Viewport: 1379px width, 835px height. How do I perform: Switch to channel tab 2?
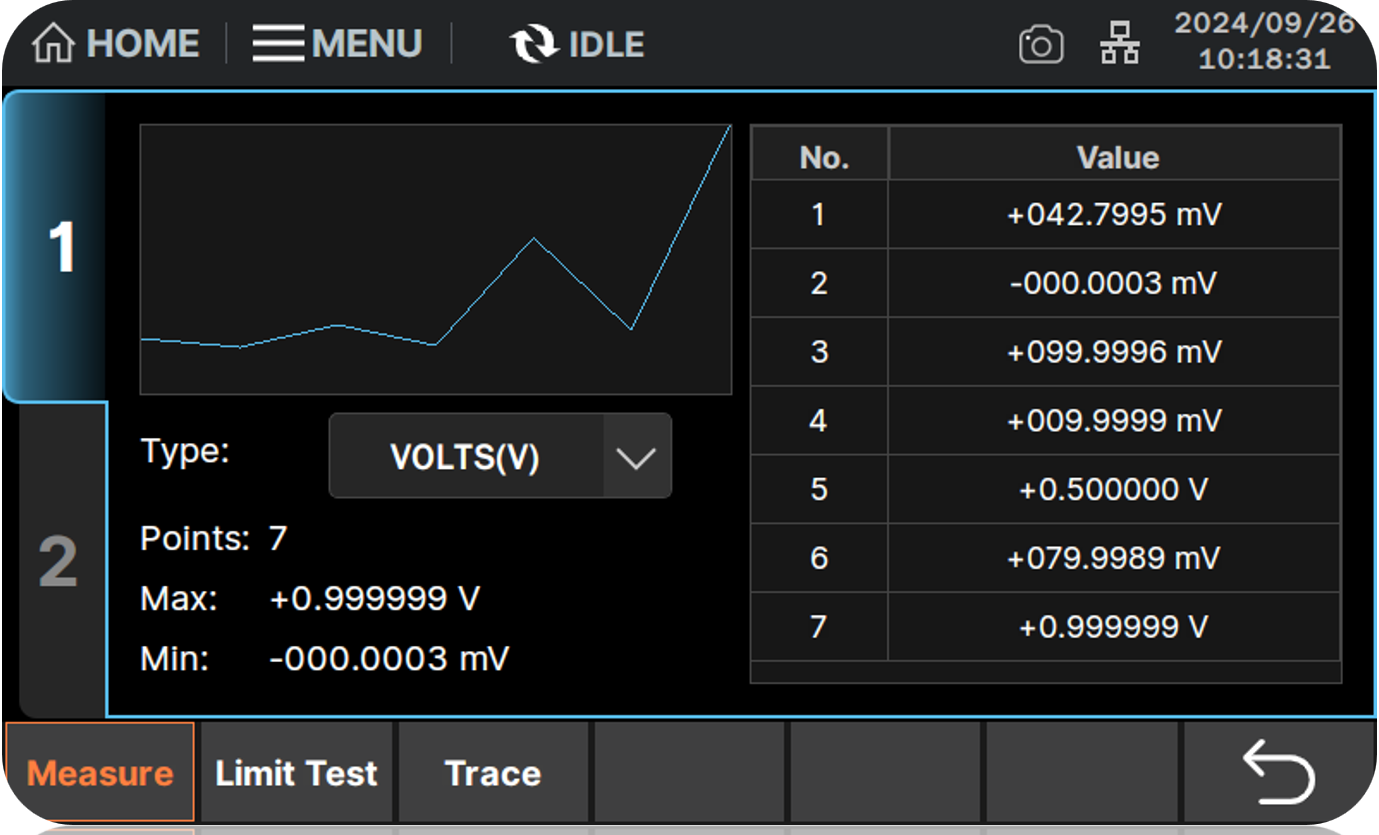pos(60,562)
